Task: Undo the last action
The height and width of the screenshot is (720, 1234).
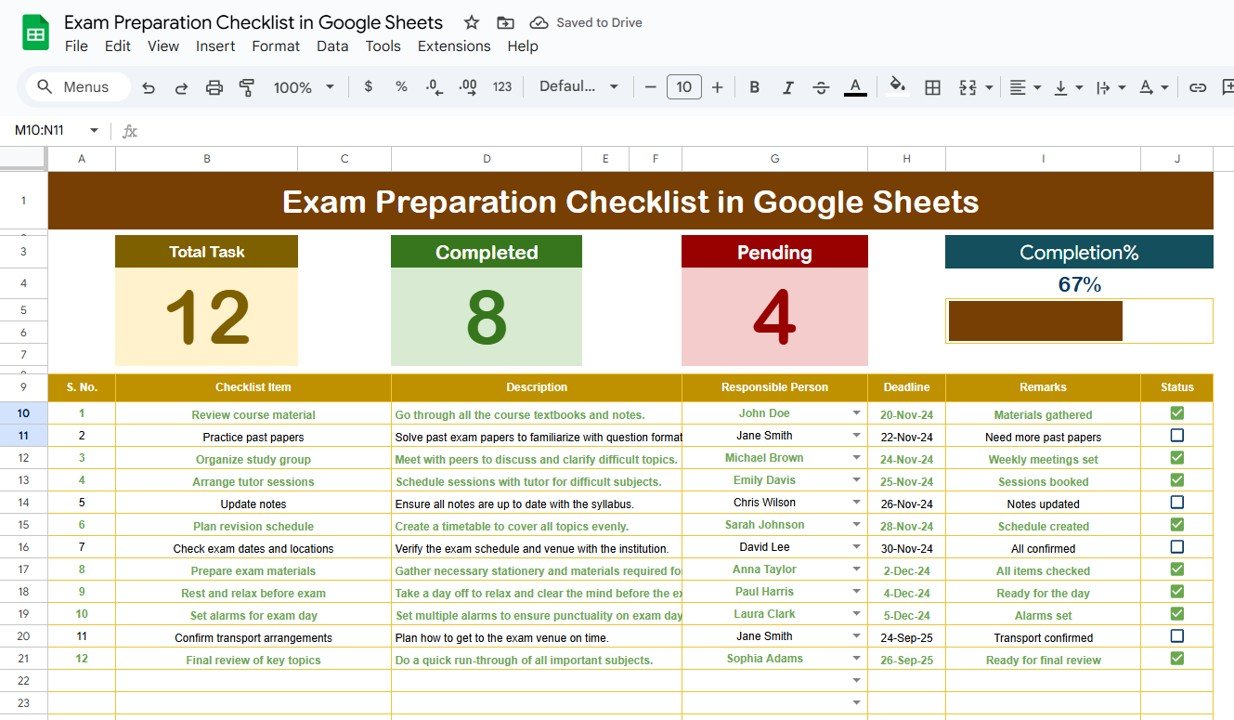Action: coord(148,88)
